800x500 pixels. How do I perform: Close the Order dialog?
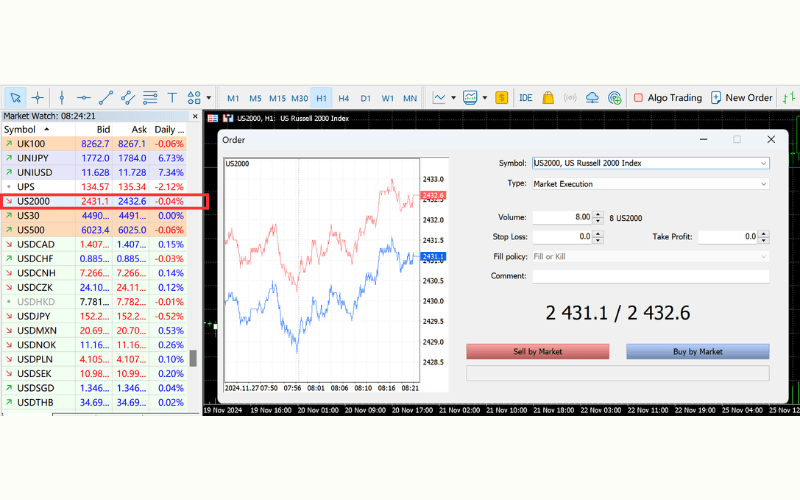pyautogui.click(x=771, y=139)
